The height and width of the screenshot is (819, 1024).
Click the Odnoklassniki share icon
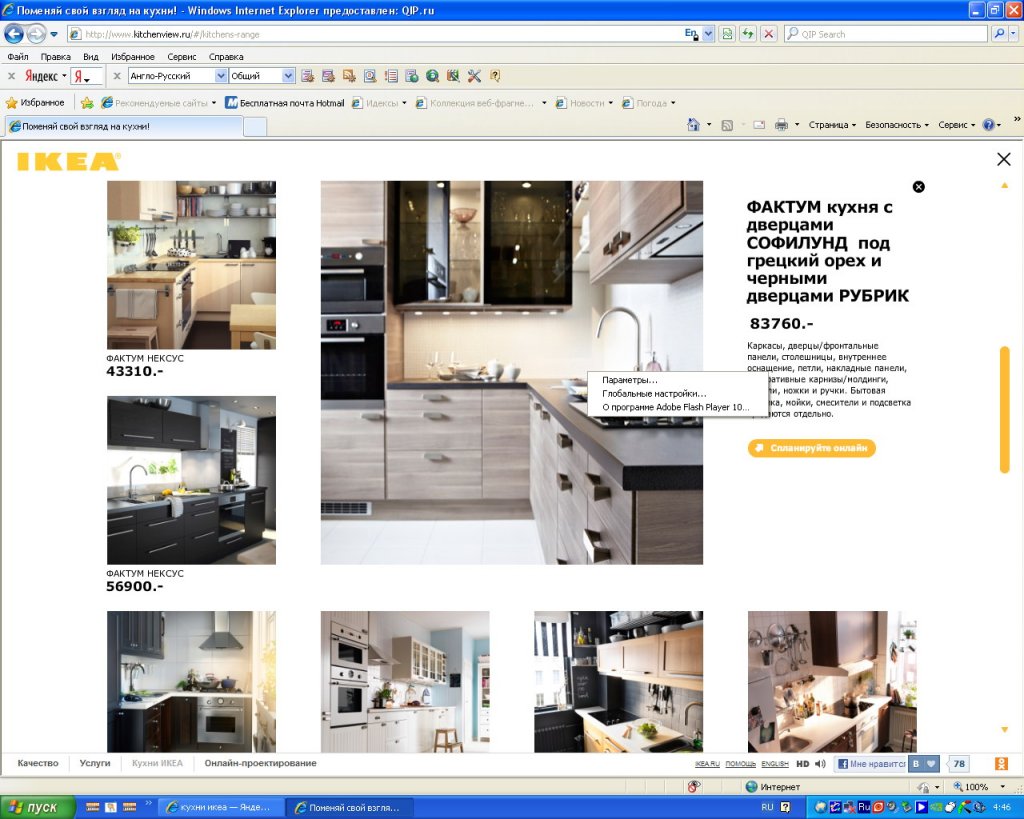tap(1000, 763)
